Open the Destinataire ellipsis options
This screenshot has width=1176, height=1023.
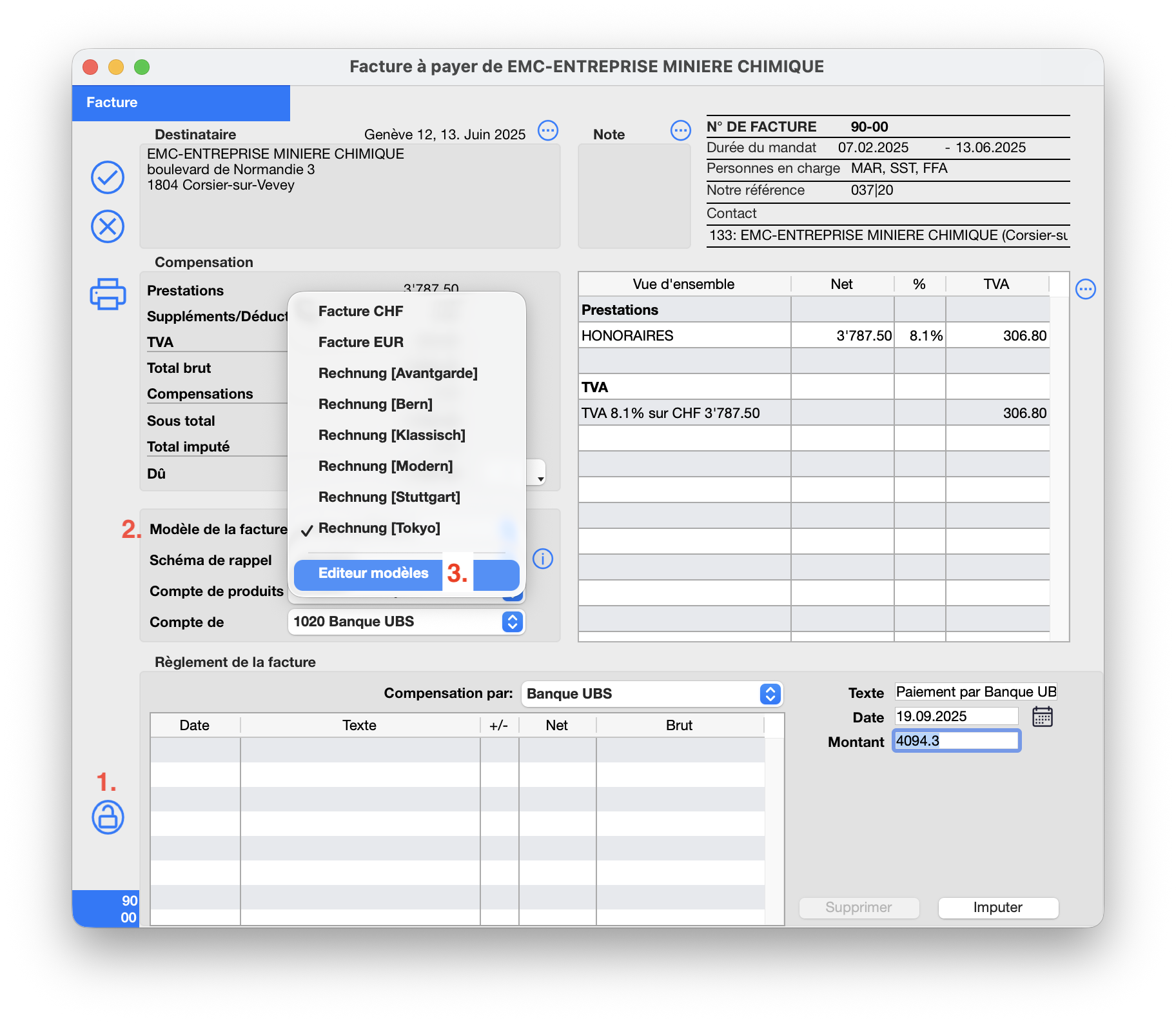548,131
